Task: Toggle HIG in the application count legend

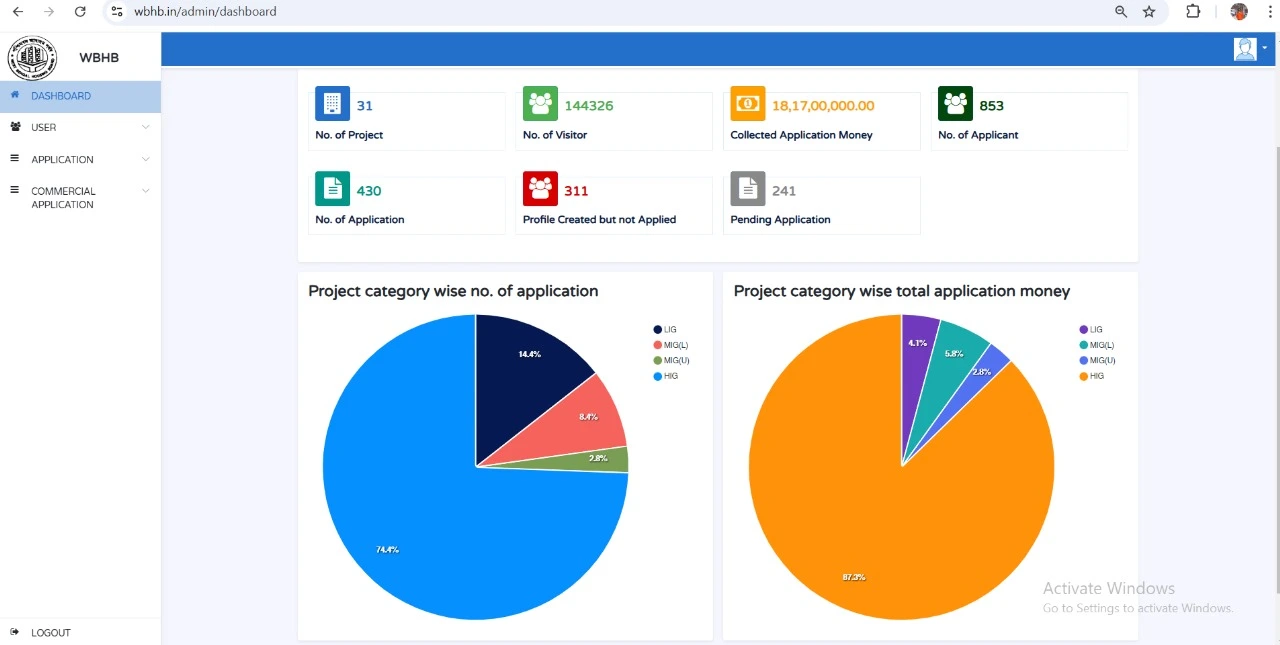Action: (x=665, y=376)
